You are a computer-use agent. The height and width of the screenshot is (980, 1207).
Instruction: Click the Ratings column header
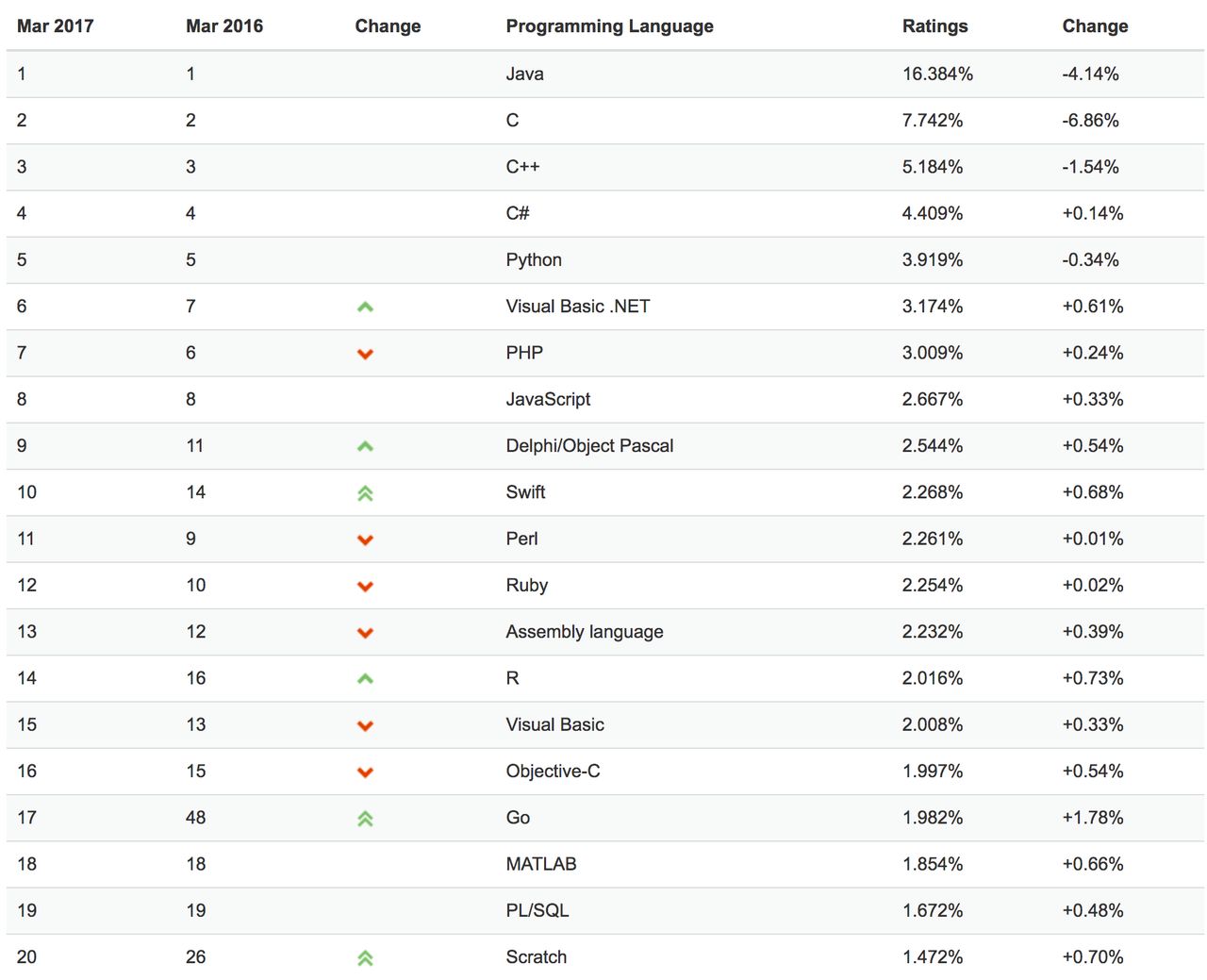(x=934, y=26)
